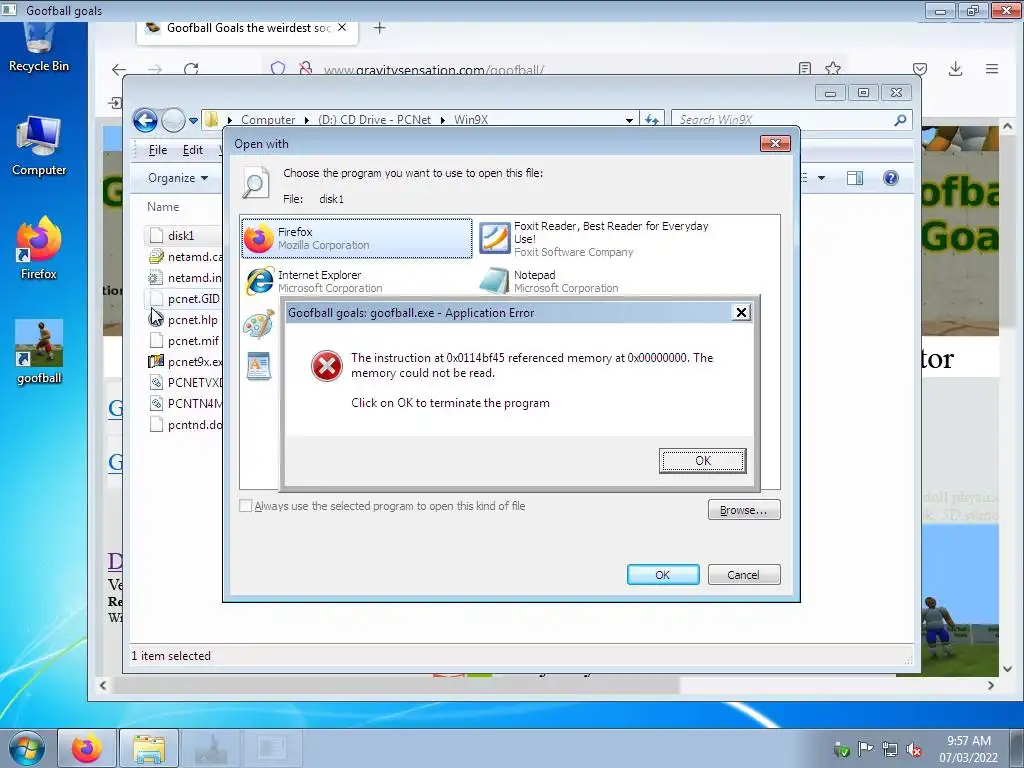Toggle Firefox reader view
1024x768 pixels.
point(805,69)
